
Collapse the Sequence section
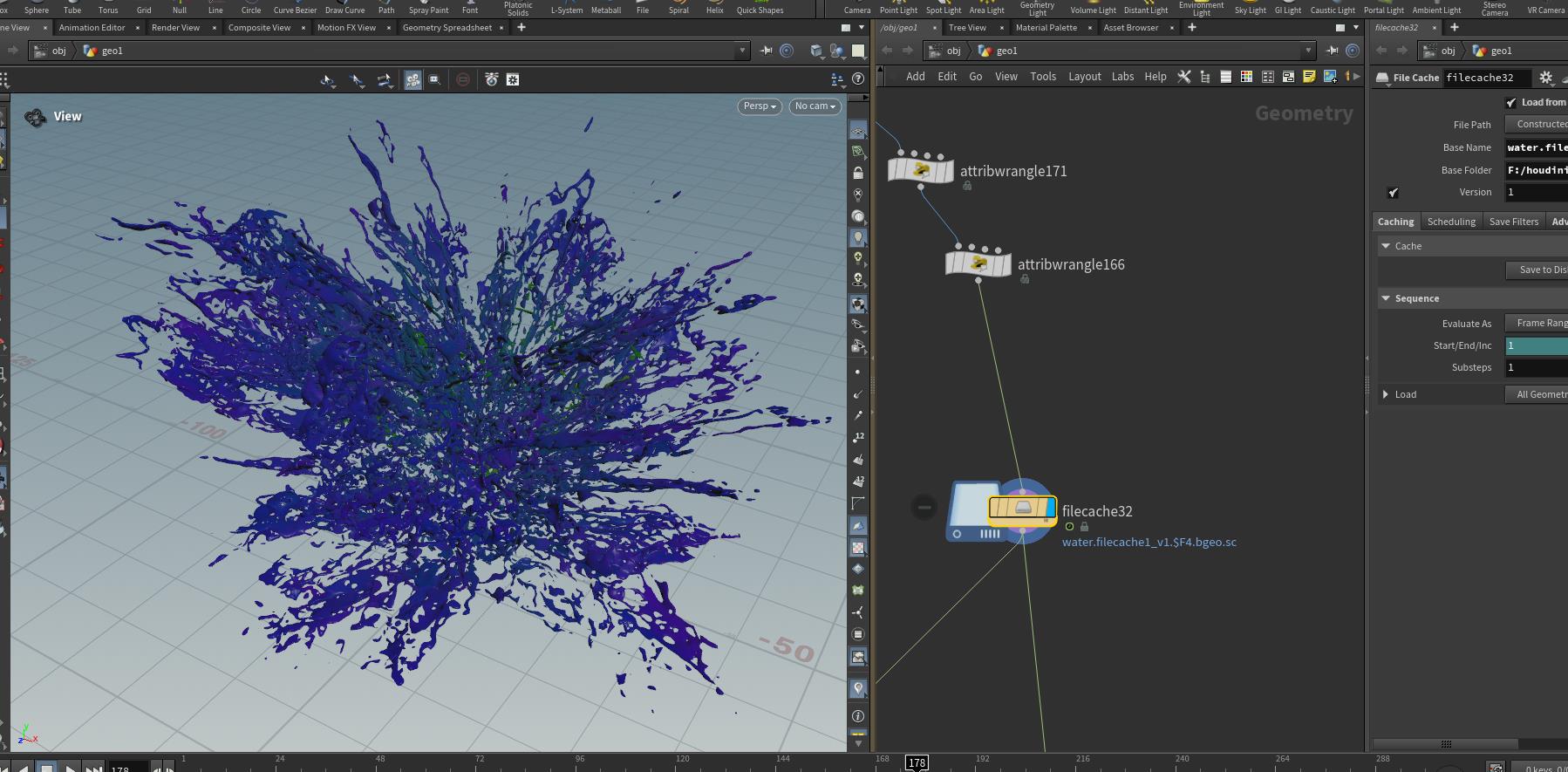[x=1386, y=298]
